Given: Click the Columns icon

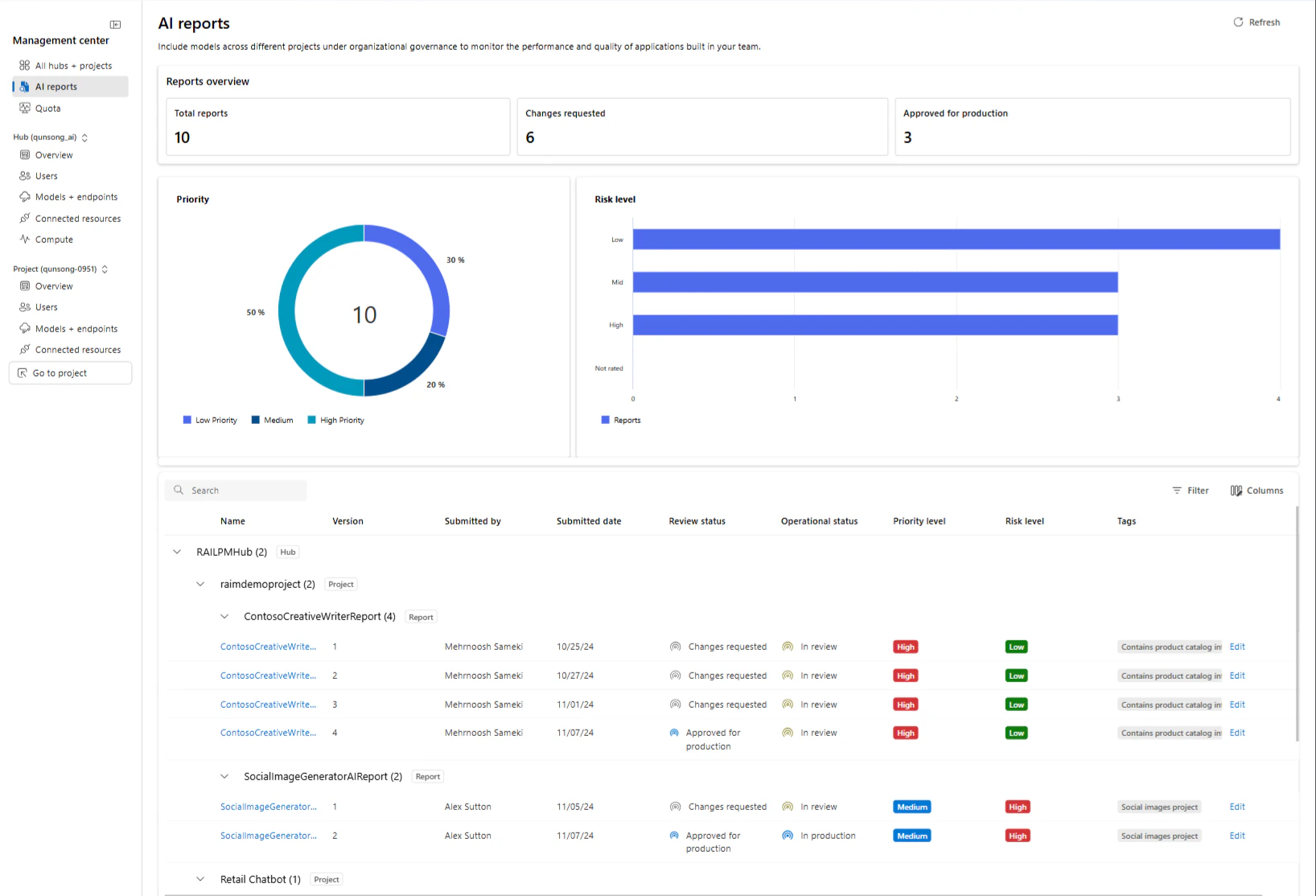Looking at the screenshot, I should click(1236, 491).
